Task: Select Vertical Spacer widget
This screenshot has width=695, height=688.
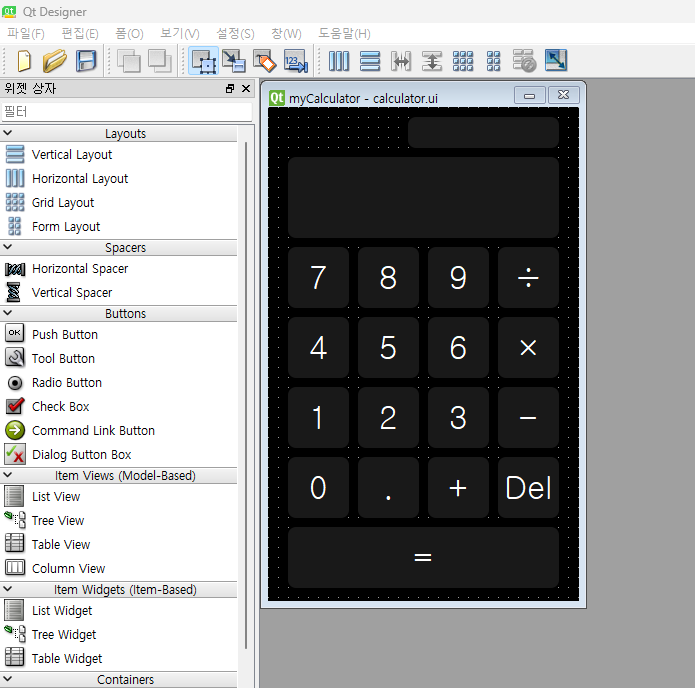Action: [x=72, y=293]
